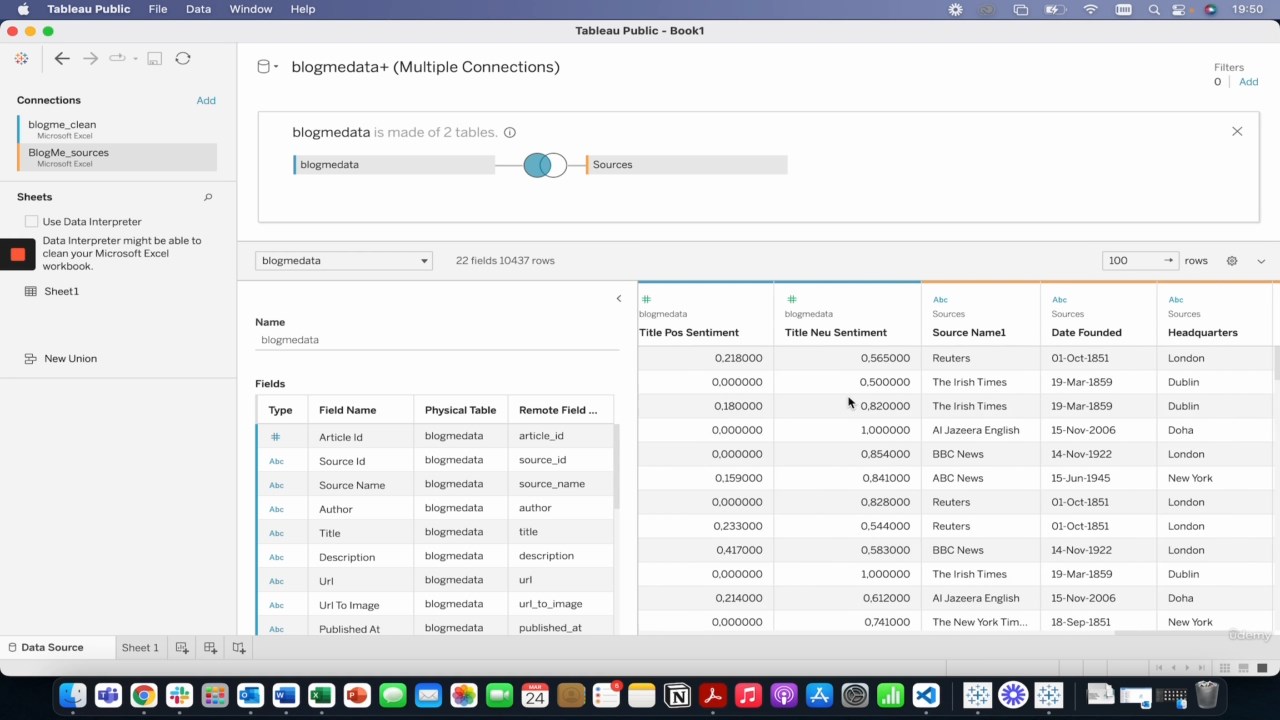The width and height of the screenshot is (1280, 720).
Task: Click the info icon next to tables text
Action: tap(510, 133)
